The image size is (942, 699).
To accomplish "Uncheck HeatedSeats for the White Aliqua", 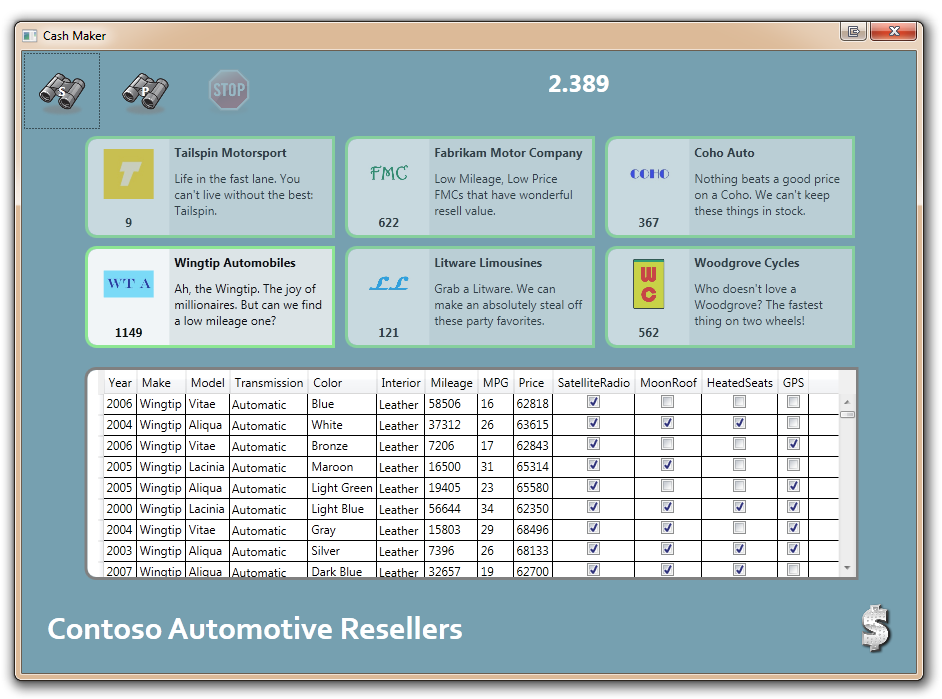I will pos(739,423).
